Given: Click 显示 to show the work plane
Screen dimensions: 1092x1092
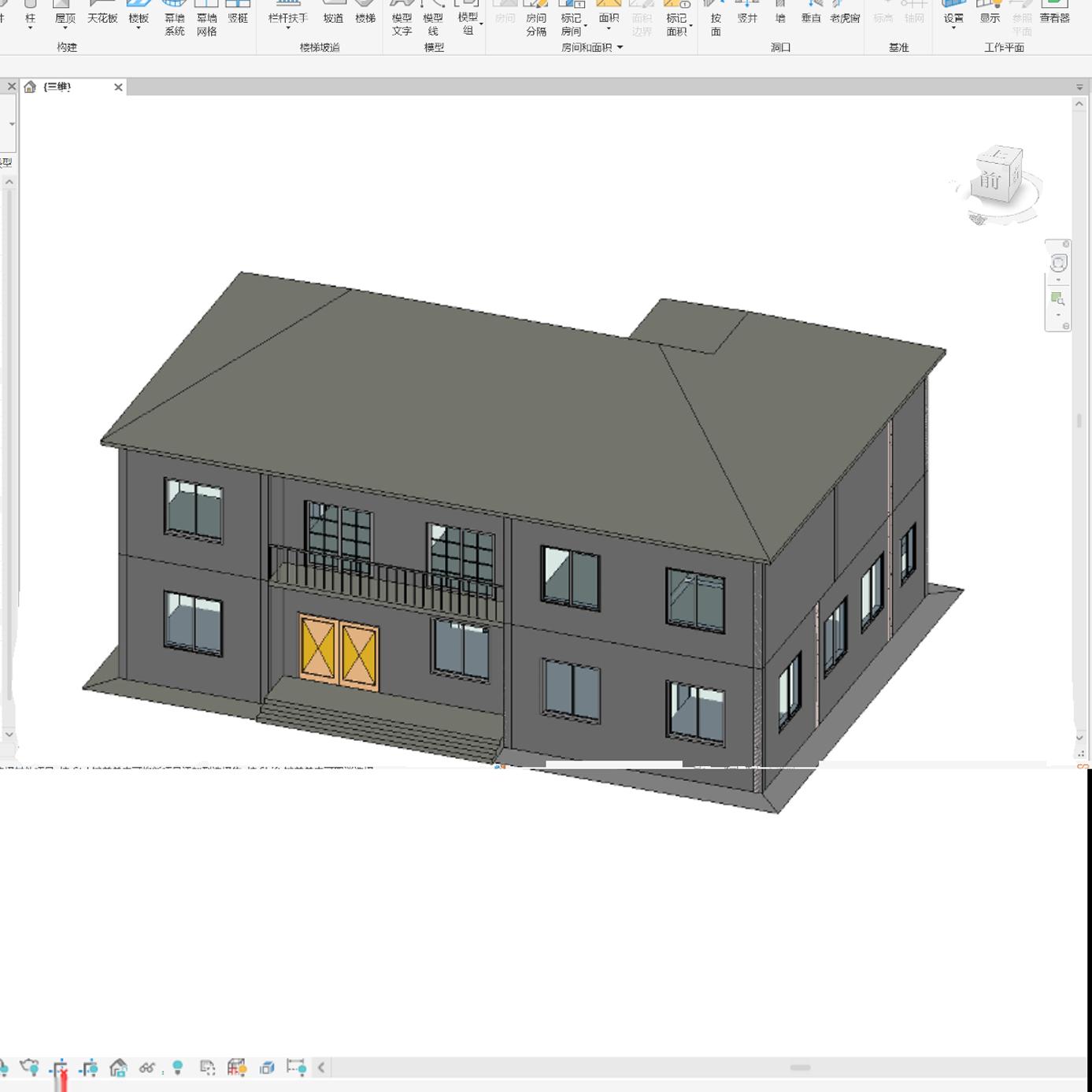Looking at the screenshot, I should (x=989, y=17).
